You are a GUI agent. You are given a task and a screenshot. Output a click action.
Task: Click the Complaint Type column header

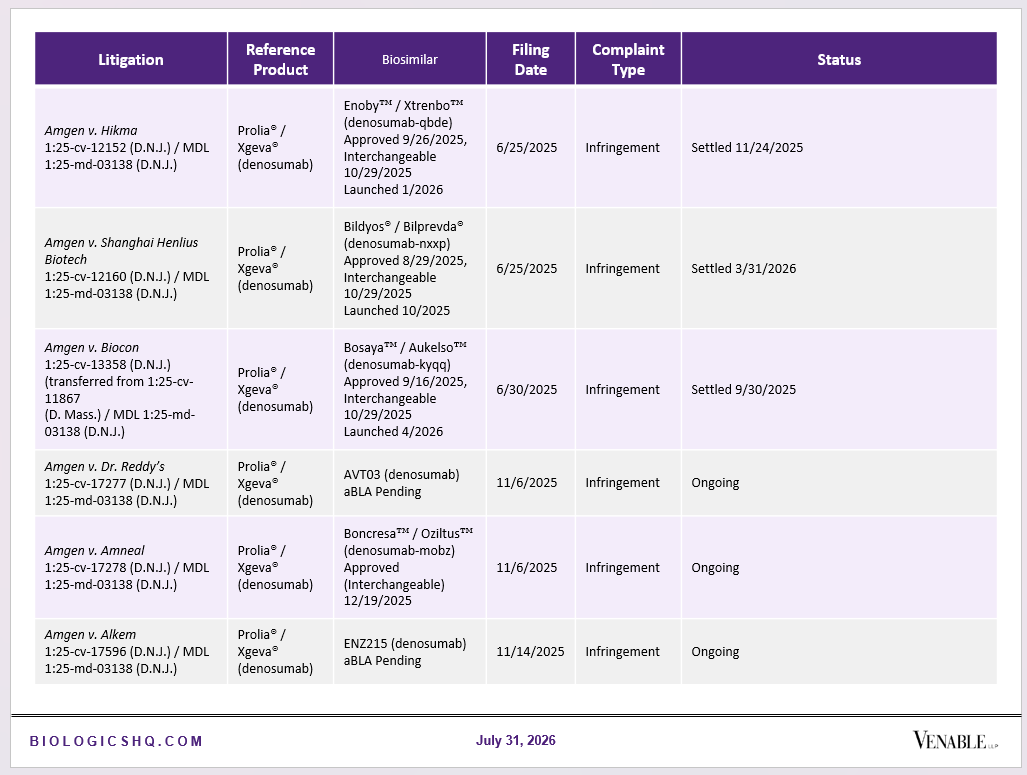coord(628,59)
